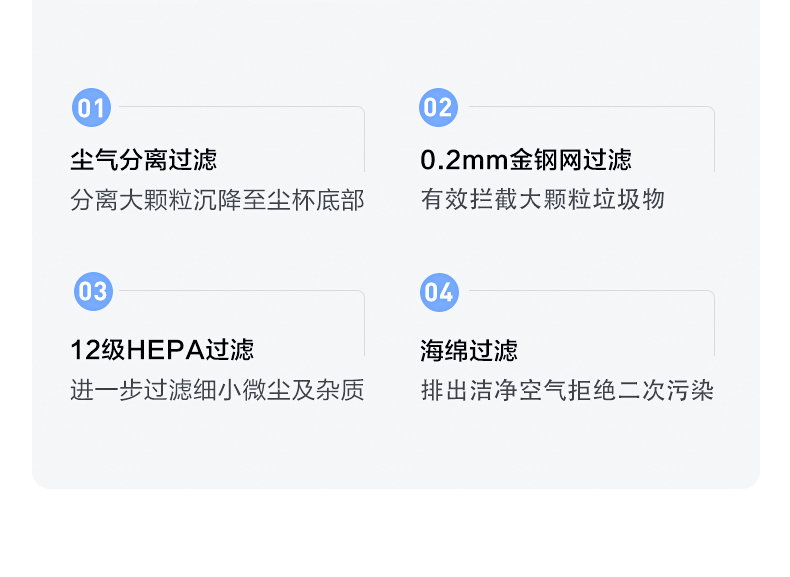Click the bracket line beside badge 01
Screen dimensions: 790x577
[x=240, y=107]
